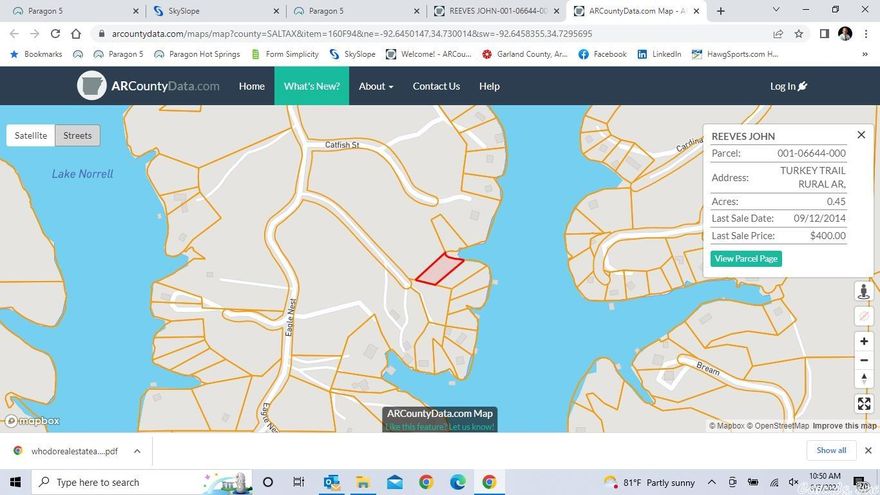The height and width of the screenshot is (495, 880).
Task: Show more bookmarks with the chevron
Action: point(865,54)
